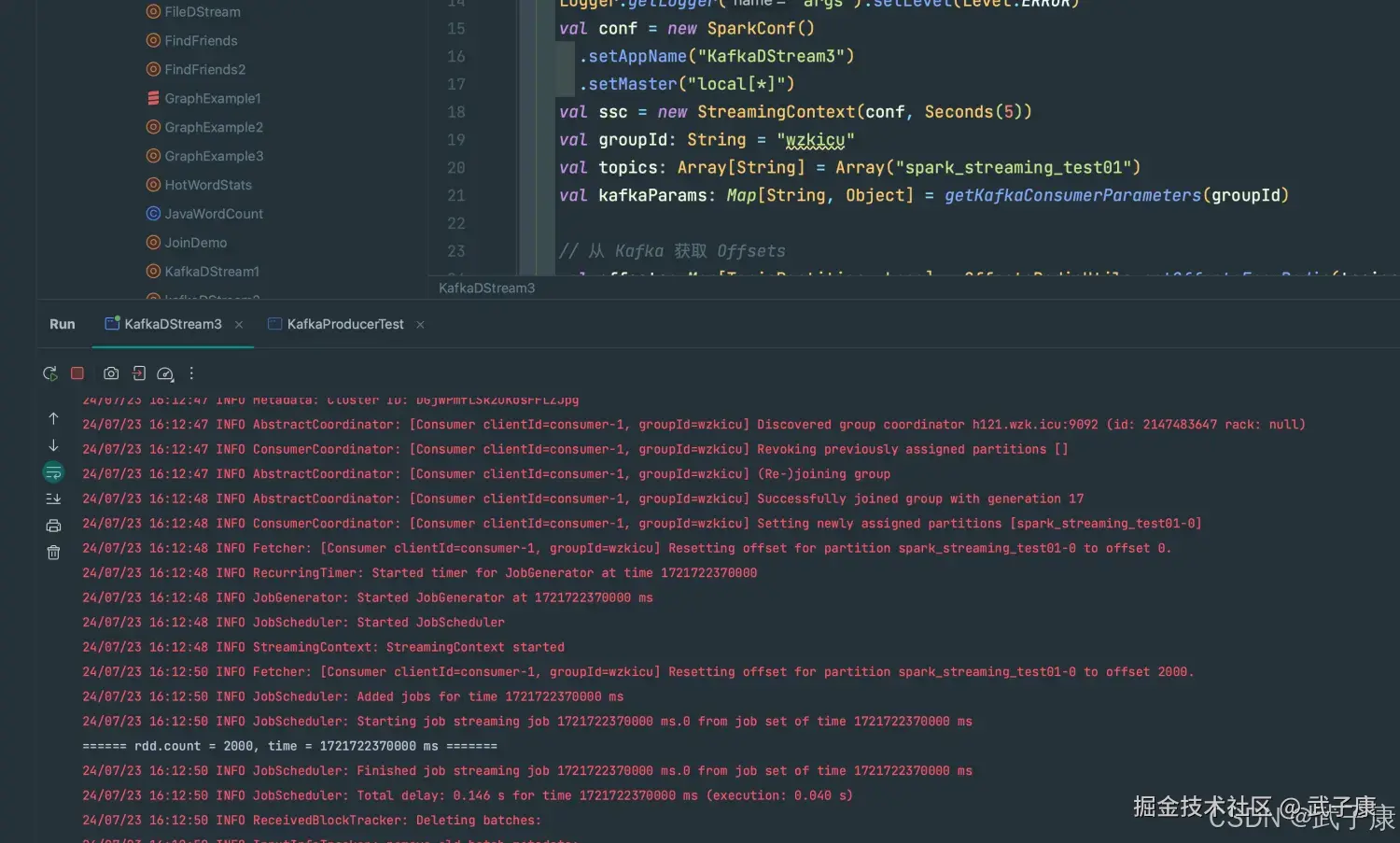Click the setAppName("KafkaDStream3") code line
This screenshot has height=843, width=1400.
tap(717, 57)
